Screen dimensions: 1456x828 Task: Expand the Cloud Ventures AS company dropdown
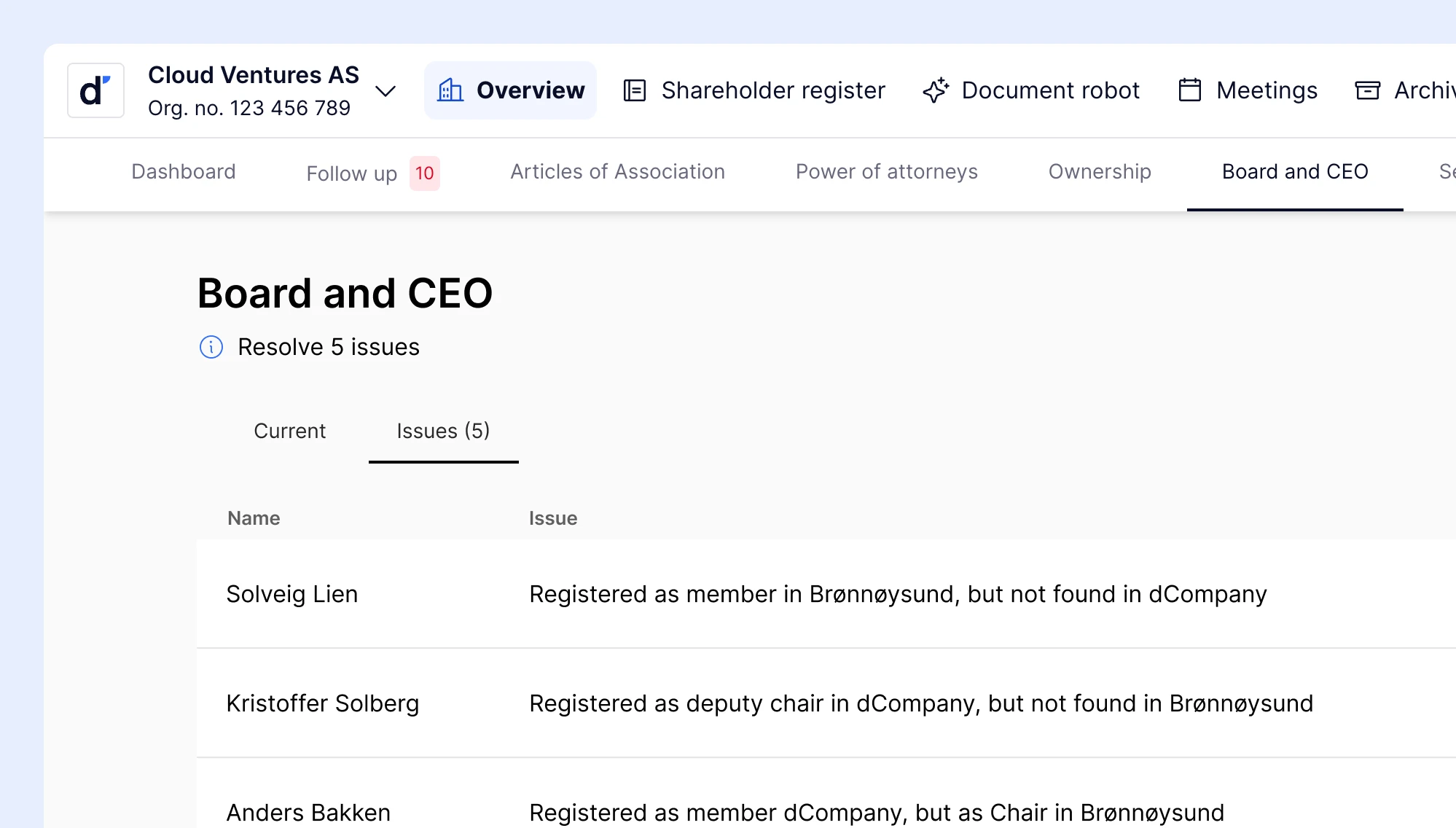click(x=385, y=91)
